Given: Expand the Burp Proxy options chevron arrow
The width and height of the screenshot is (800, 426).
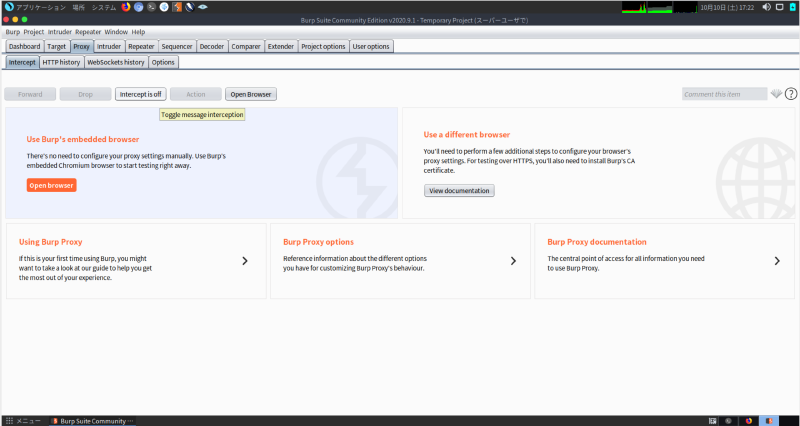Looking at the screenshot, I should click(513, 261).
